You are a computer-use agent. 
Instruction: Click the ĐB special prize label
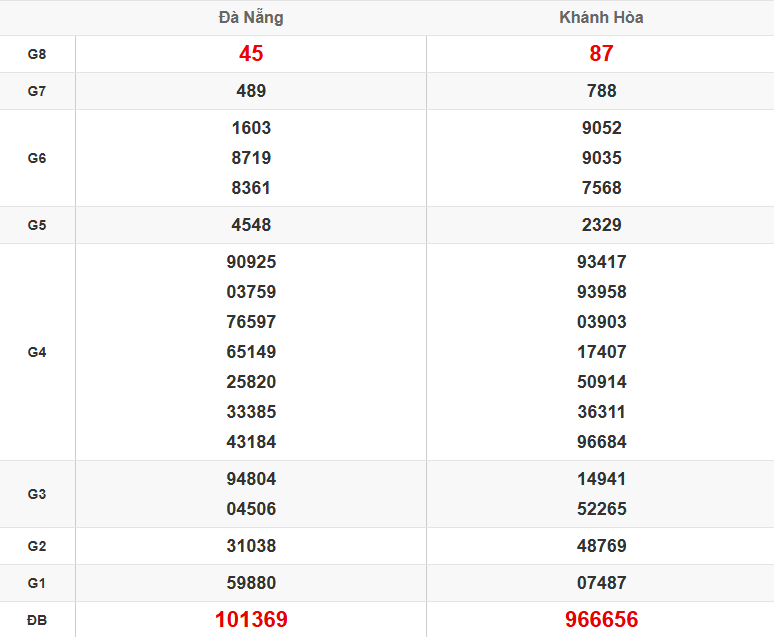coord(37,620)
